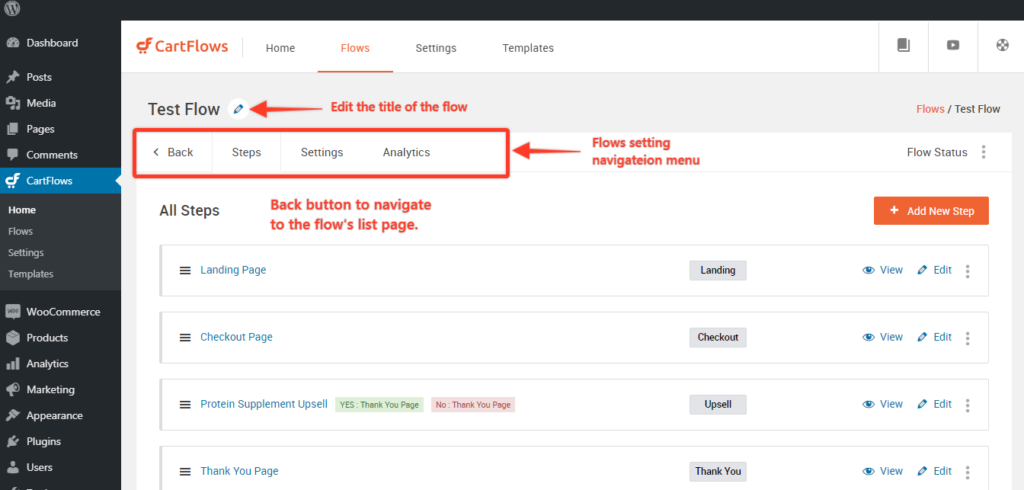Open Upsell row more options
Viewport: 1024px width, 490px height.
[x=967, y=405]
